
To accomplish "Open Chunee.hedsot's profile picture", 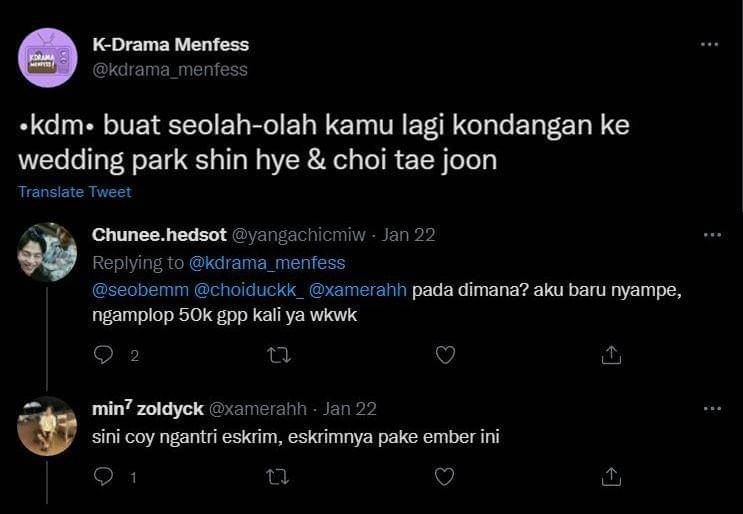I will tap(47, 252).
